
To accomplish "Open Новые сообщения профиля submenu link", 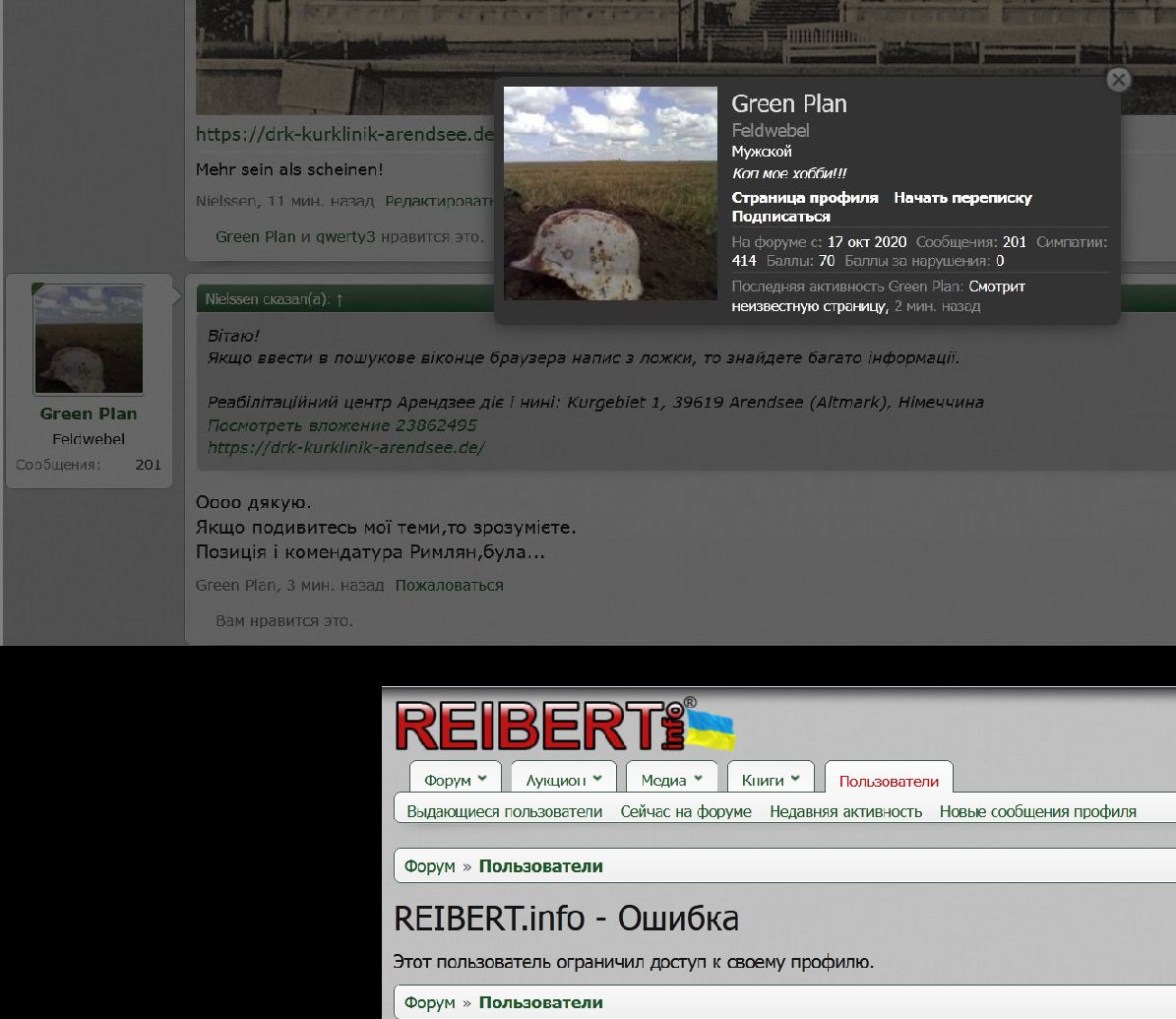I will [x=1037, y=811].
